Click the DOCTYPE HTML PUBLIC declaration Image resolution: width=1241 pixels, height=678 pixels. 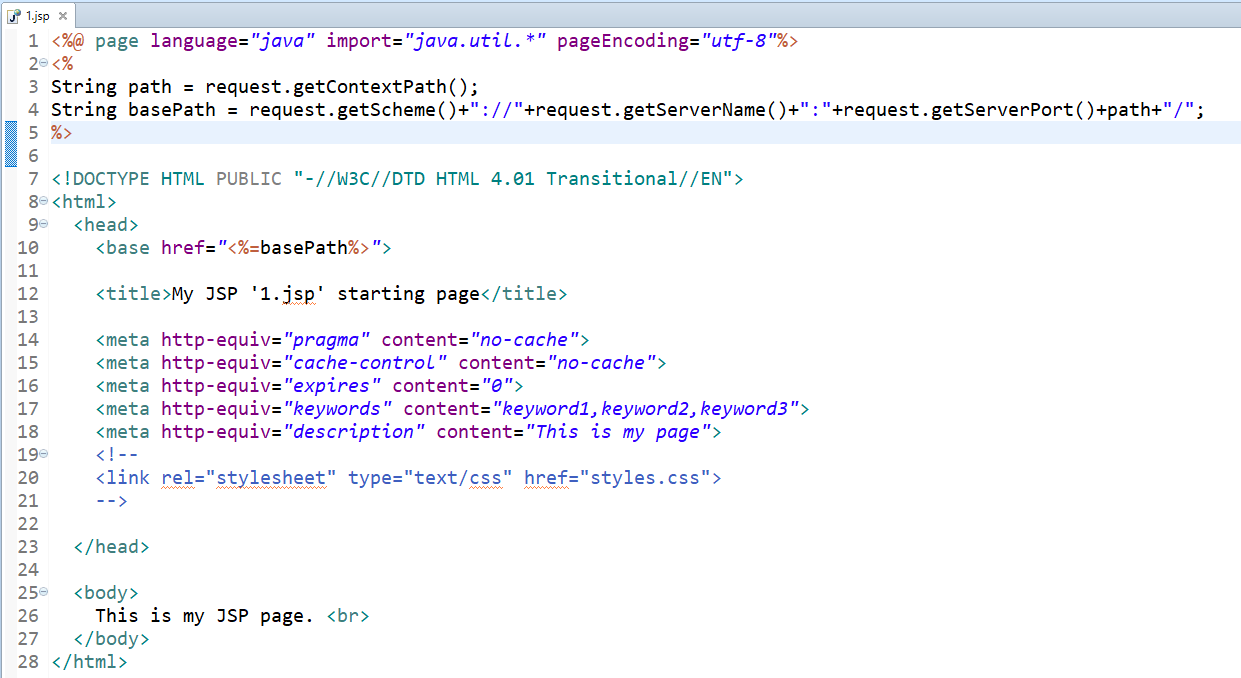point(398,179)
